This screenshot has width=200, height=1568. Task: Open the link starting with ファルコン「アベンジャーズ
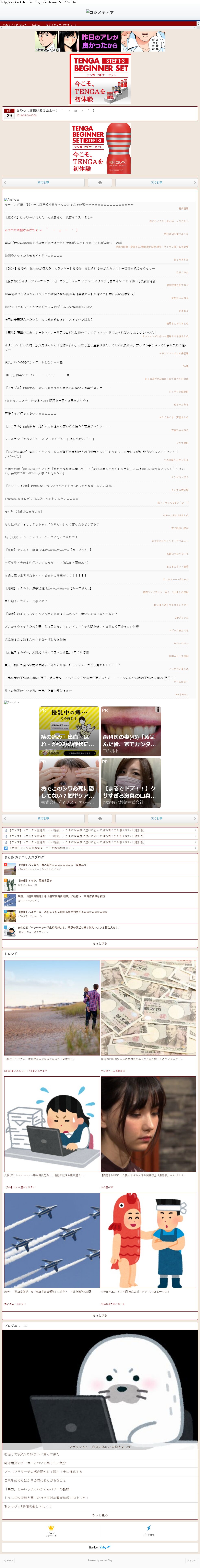49,439
